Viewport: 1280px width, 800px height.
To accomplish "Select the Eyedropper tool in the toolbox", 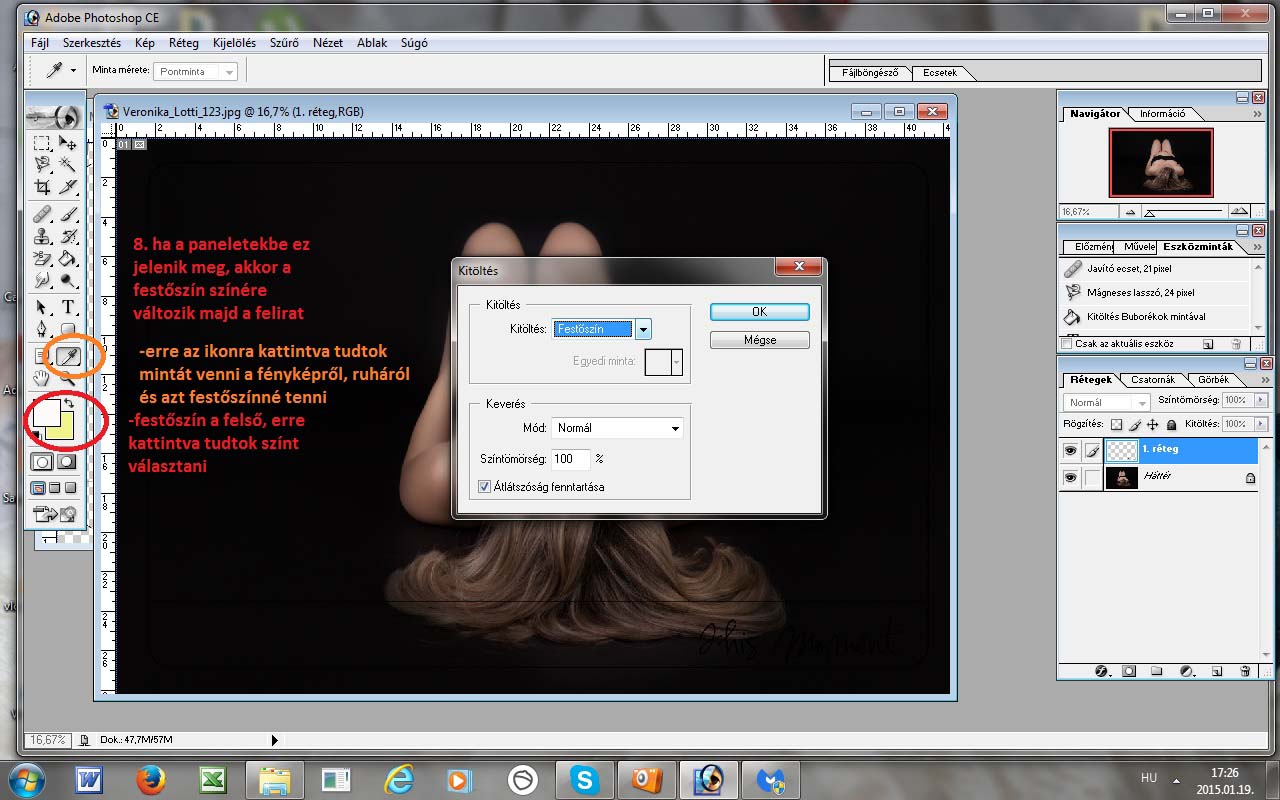I will 69,356.
